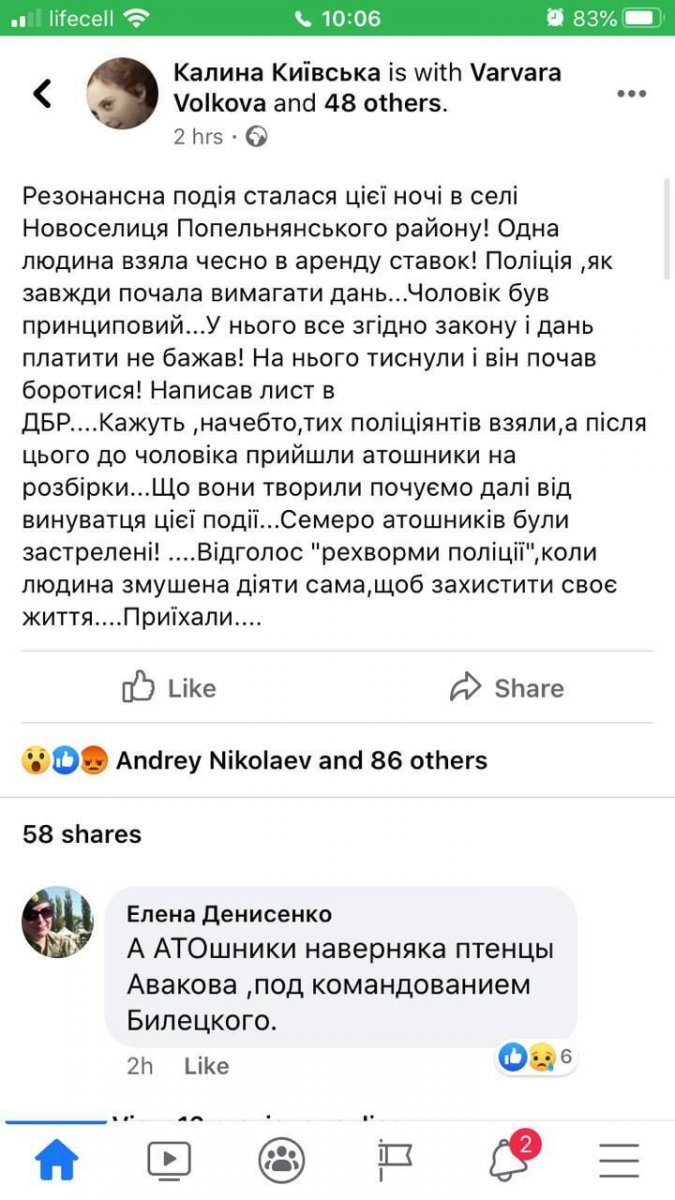Image resolution: width=675 pixels, height=1200 pixels.
Task: Open the Groups tab icon
Action: pyautogui.click(x=282, y=1160)
